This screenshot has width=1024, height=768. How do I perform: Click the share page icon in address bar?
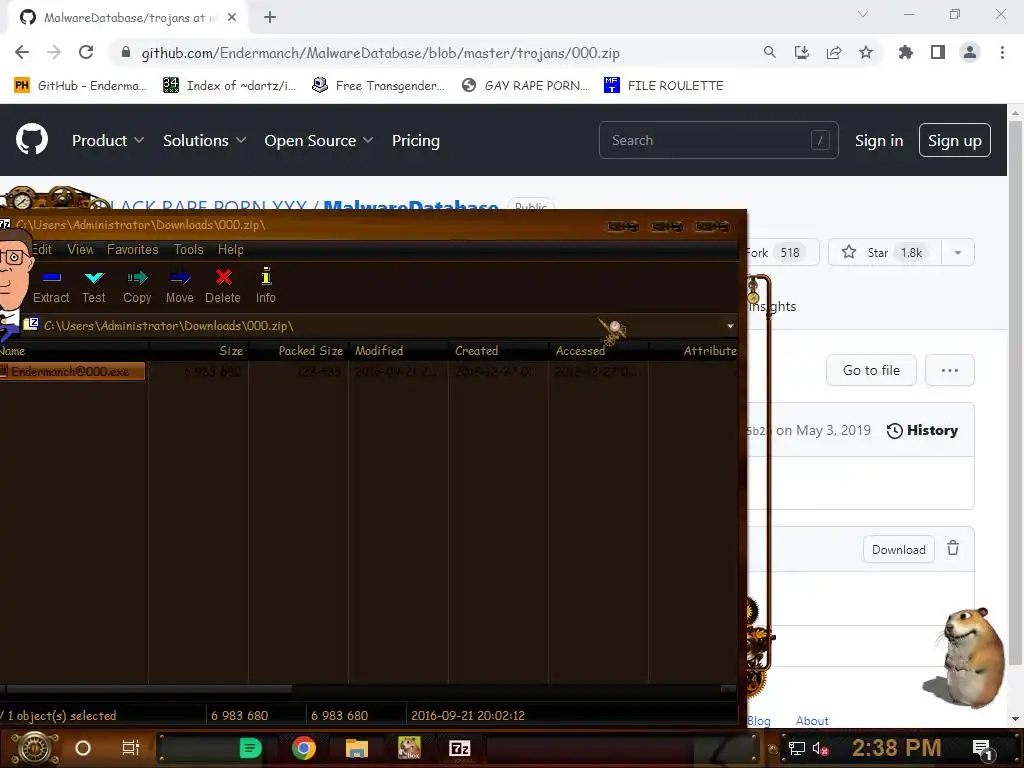pyautogui.click(x=833, y=52)
